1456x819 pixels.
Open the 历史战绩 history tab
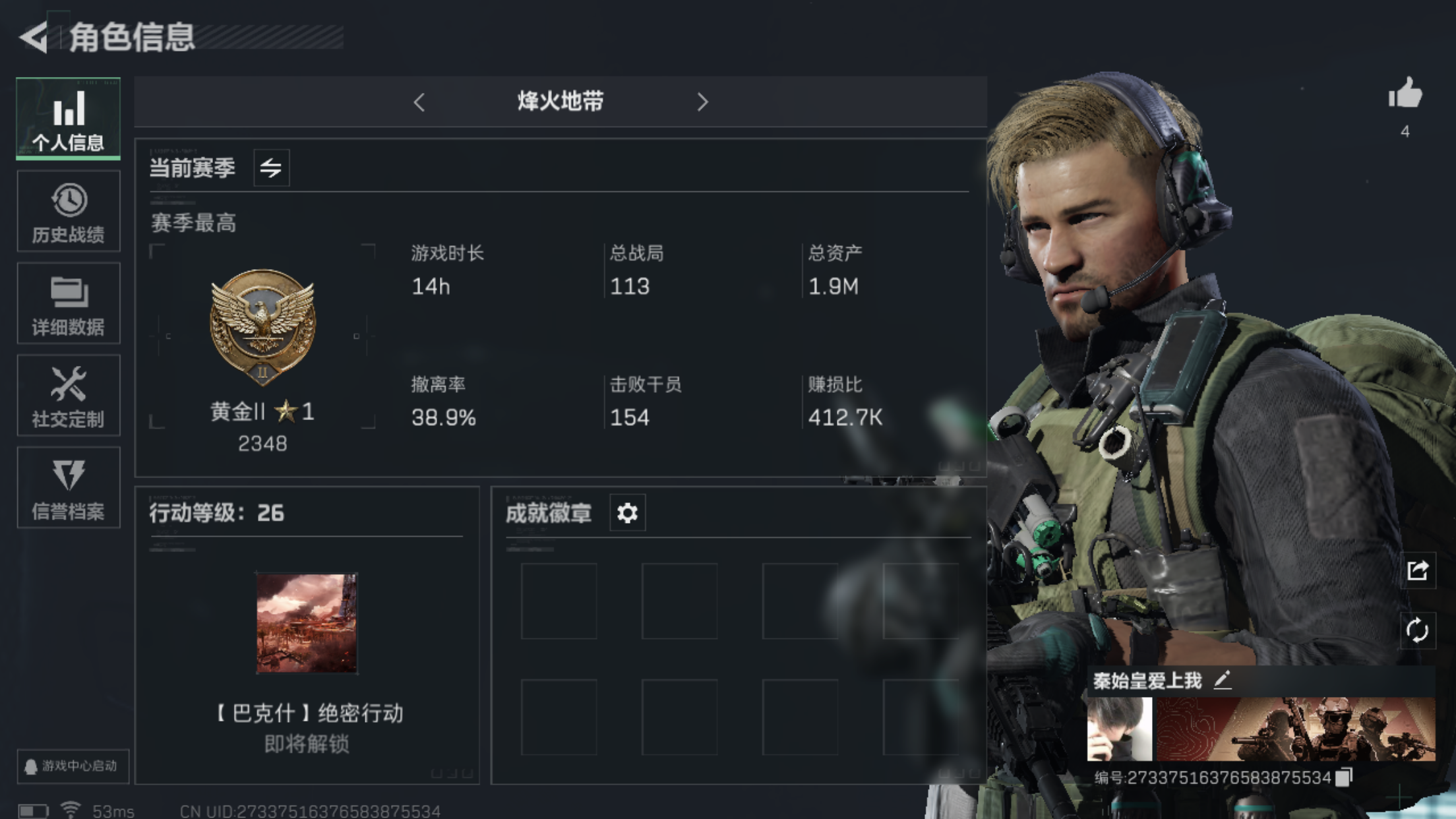tap(68, 211)
